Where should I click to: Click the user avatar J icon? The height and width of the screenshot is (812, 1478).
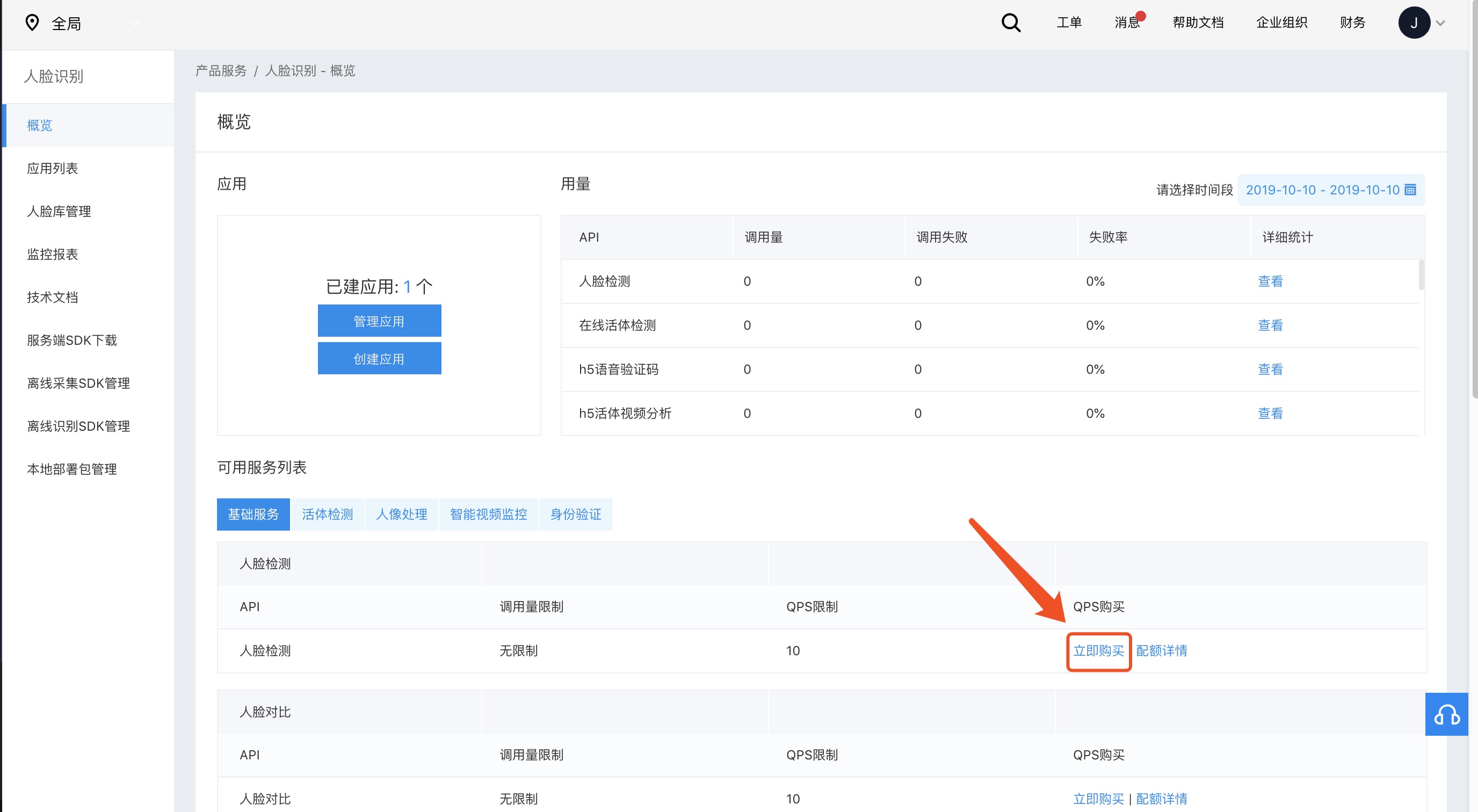pos(1413,23)
